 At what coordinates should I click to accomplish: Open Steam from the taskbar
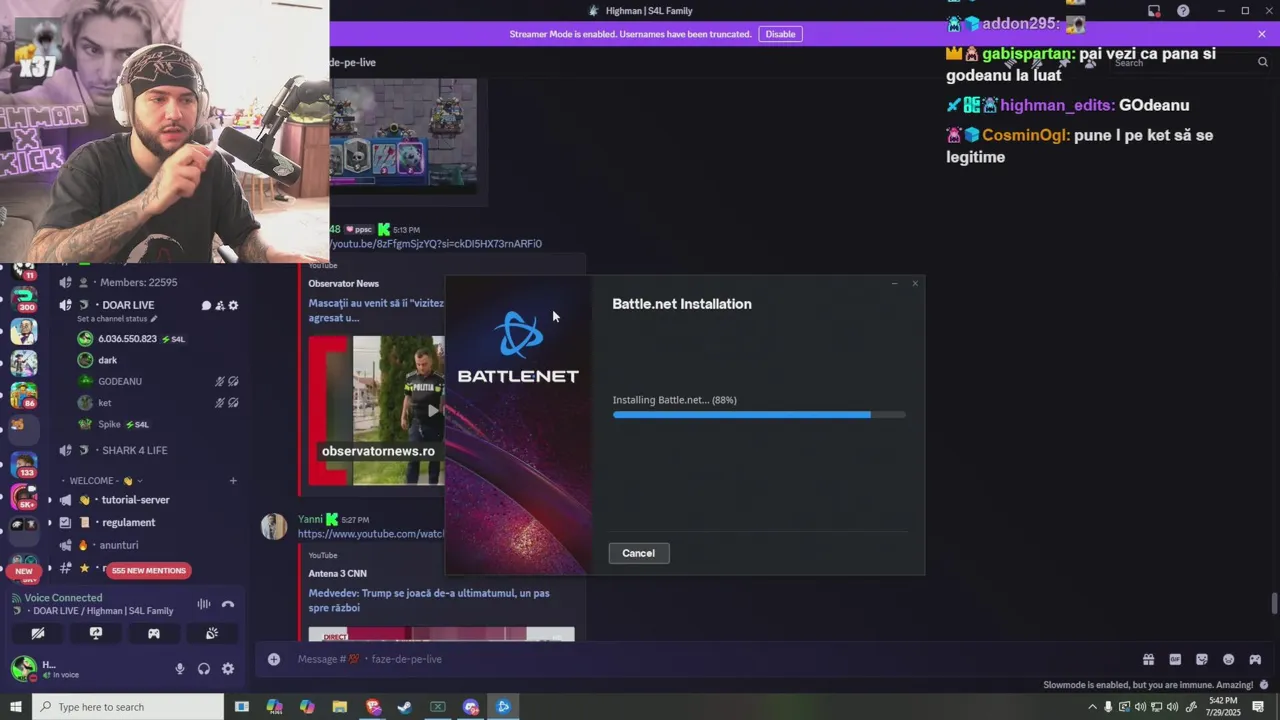click(x=405, y=707)
